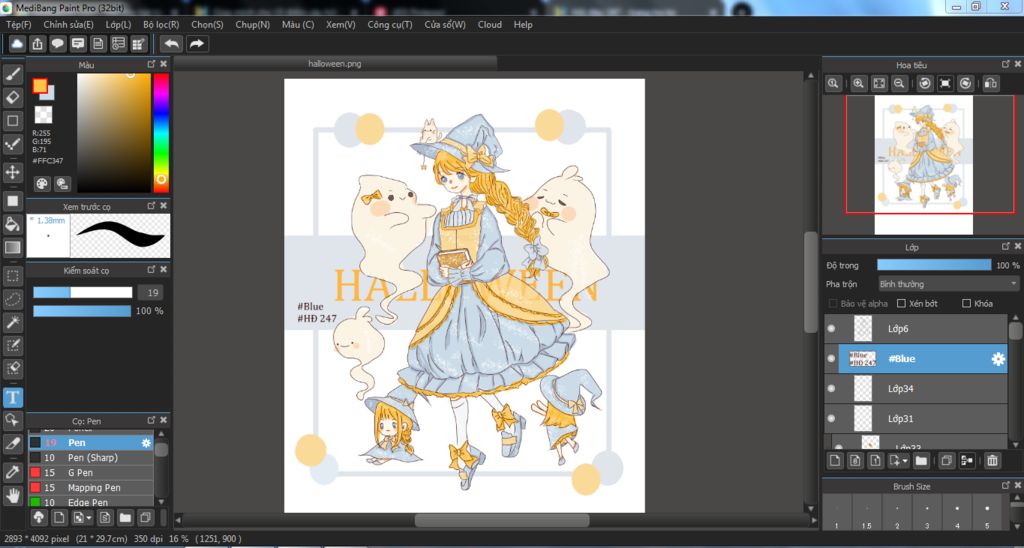The height and width of the screenshot is (548, 1024).
Task: Zoom out using navigator magnifier minus
Action: point(899,83)
